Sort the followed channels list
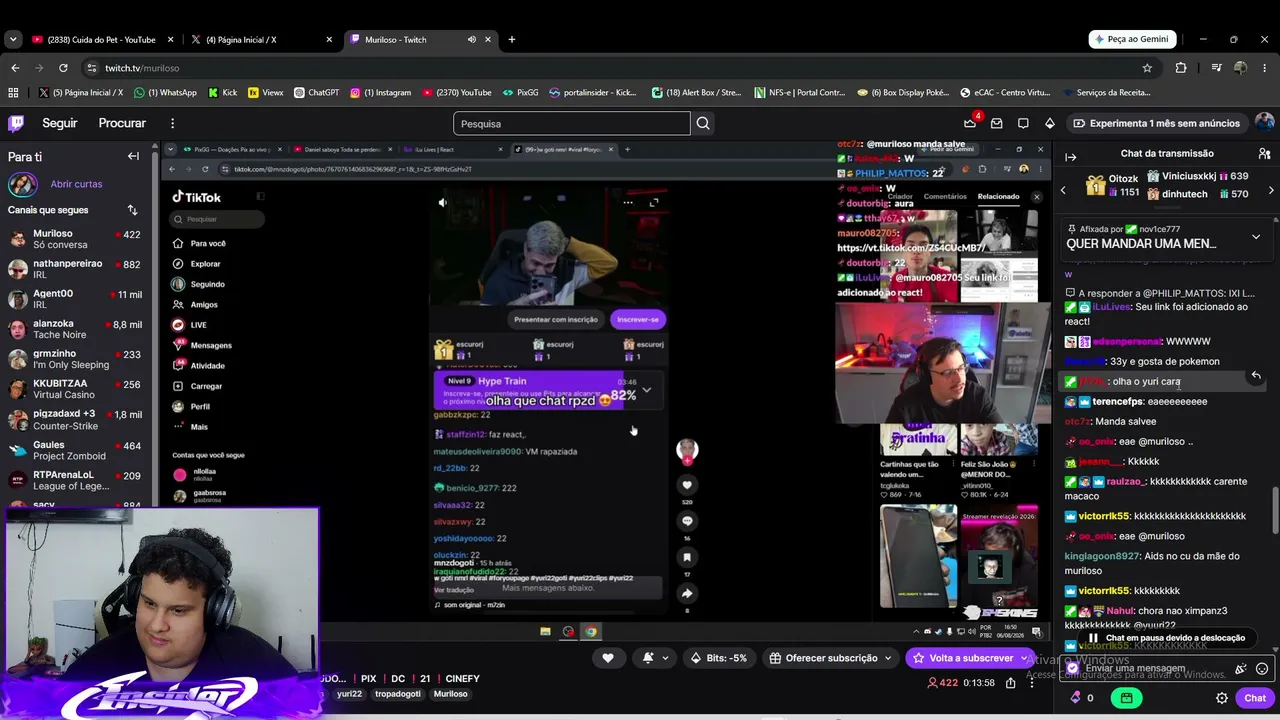This screenshot has height=720, width=1280. (x=132, y=210)
